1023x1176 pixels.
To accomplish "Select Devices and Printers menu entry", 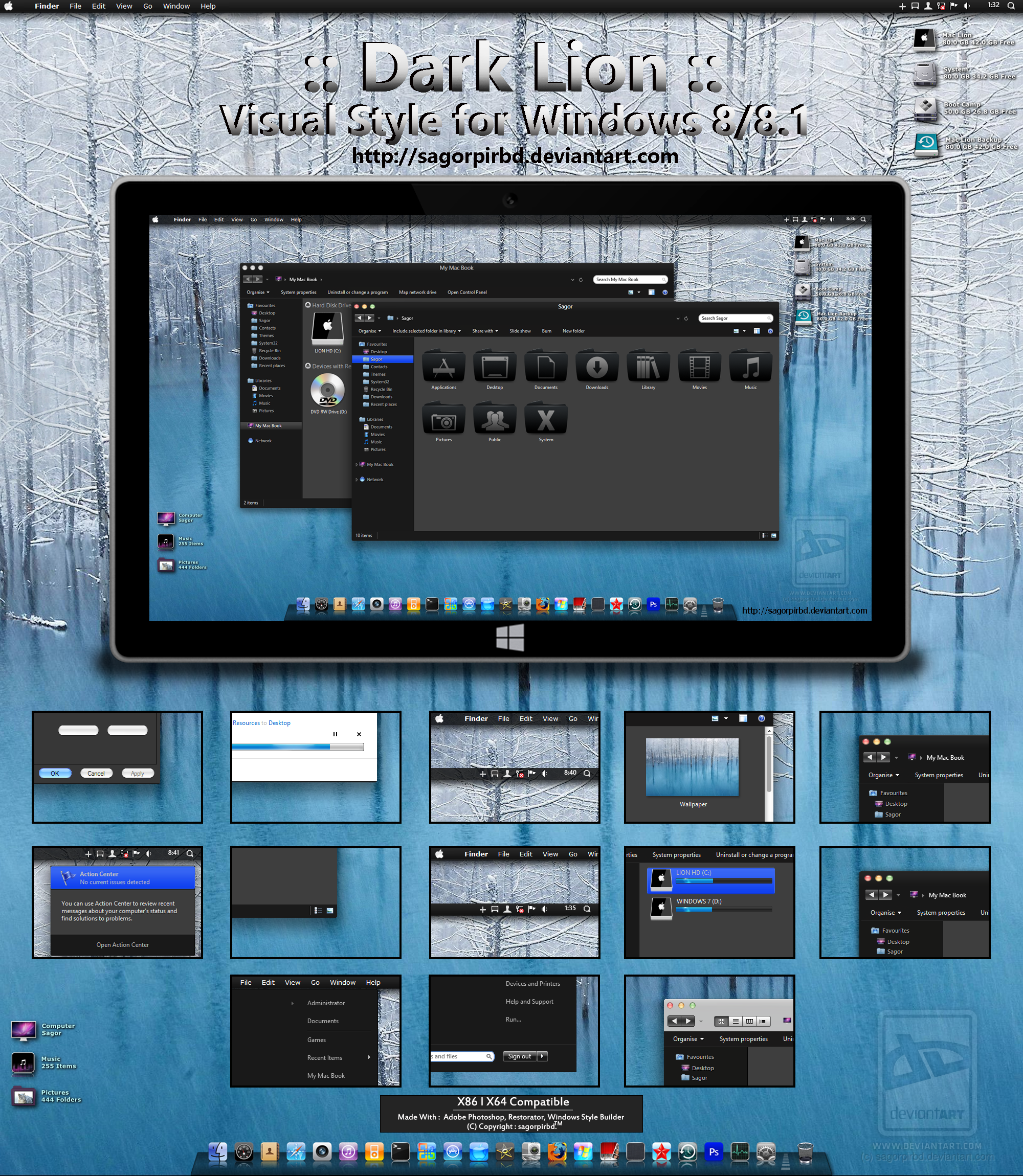I will (532, 984).
